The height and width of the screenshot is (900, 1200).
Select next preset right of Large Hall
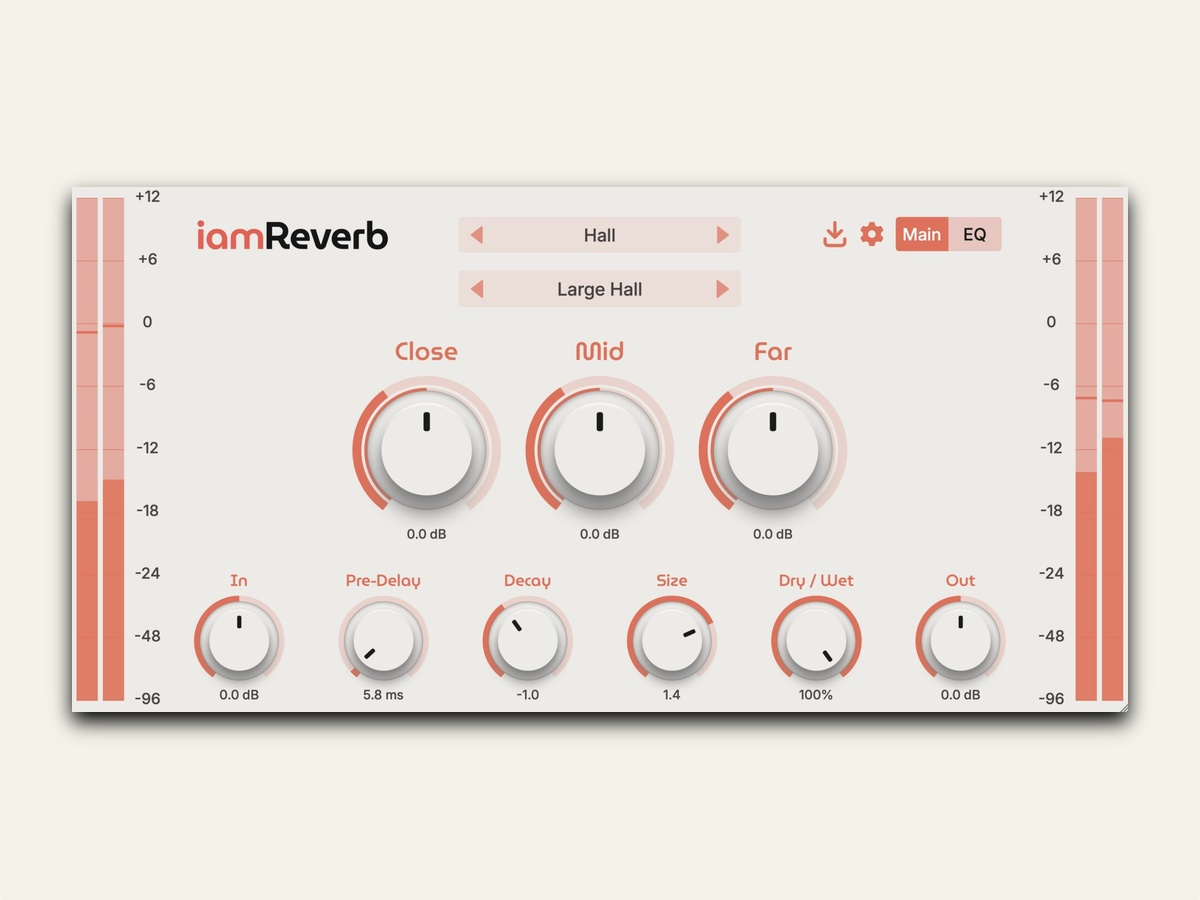coord(723,289)
